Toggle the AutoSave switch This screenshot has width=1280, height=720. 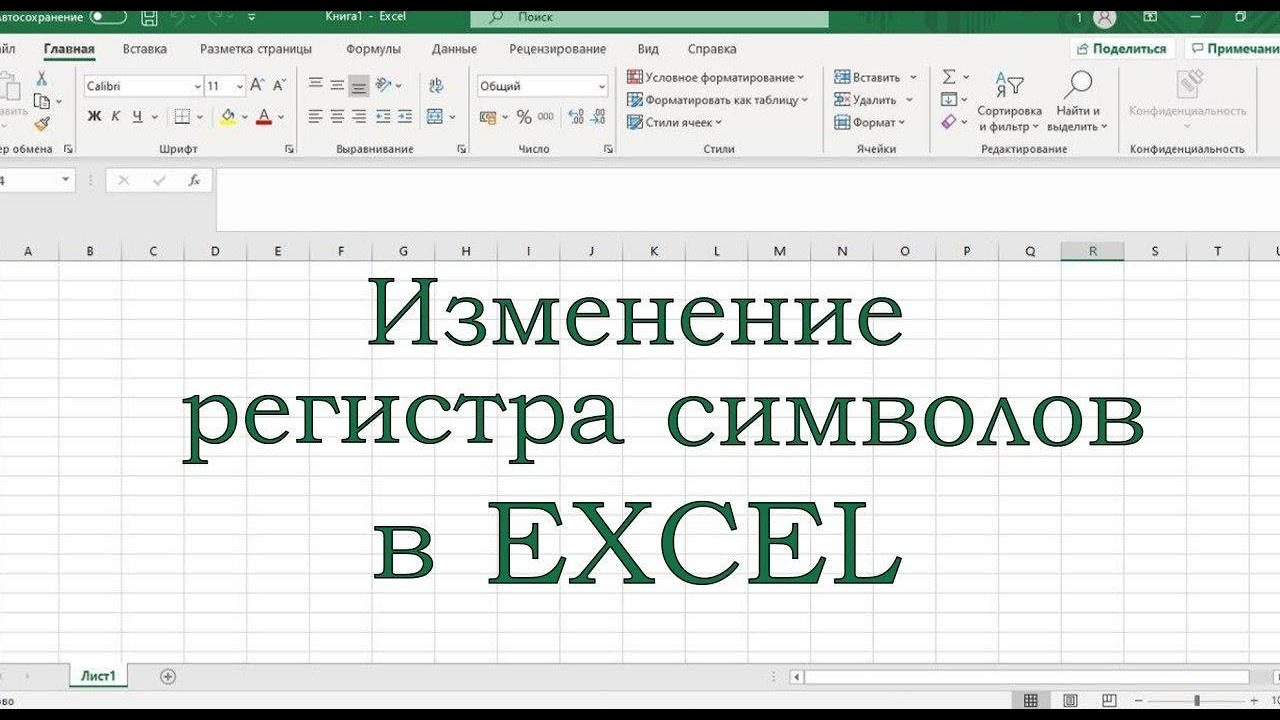(x=108, y=17)
